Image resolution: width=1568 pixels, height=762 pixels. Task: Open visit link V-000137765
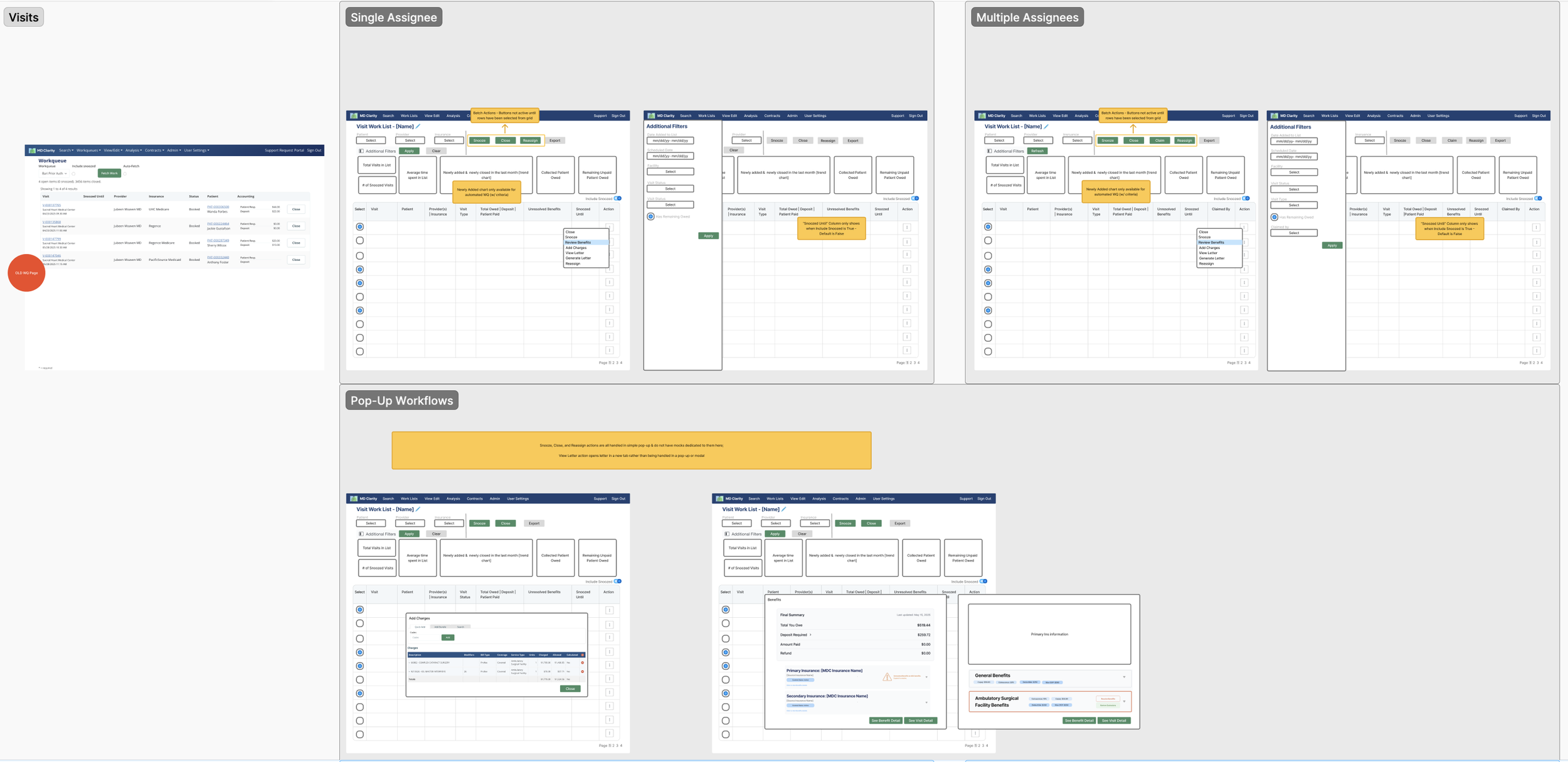pos(51,205)
